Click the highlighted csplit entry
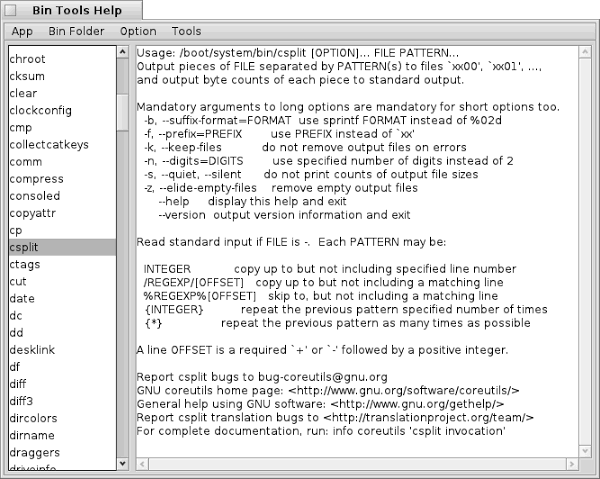 pos(60,246)
